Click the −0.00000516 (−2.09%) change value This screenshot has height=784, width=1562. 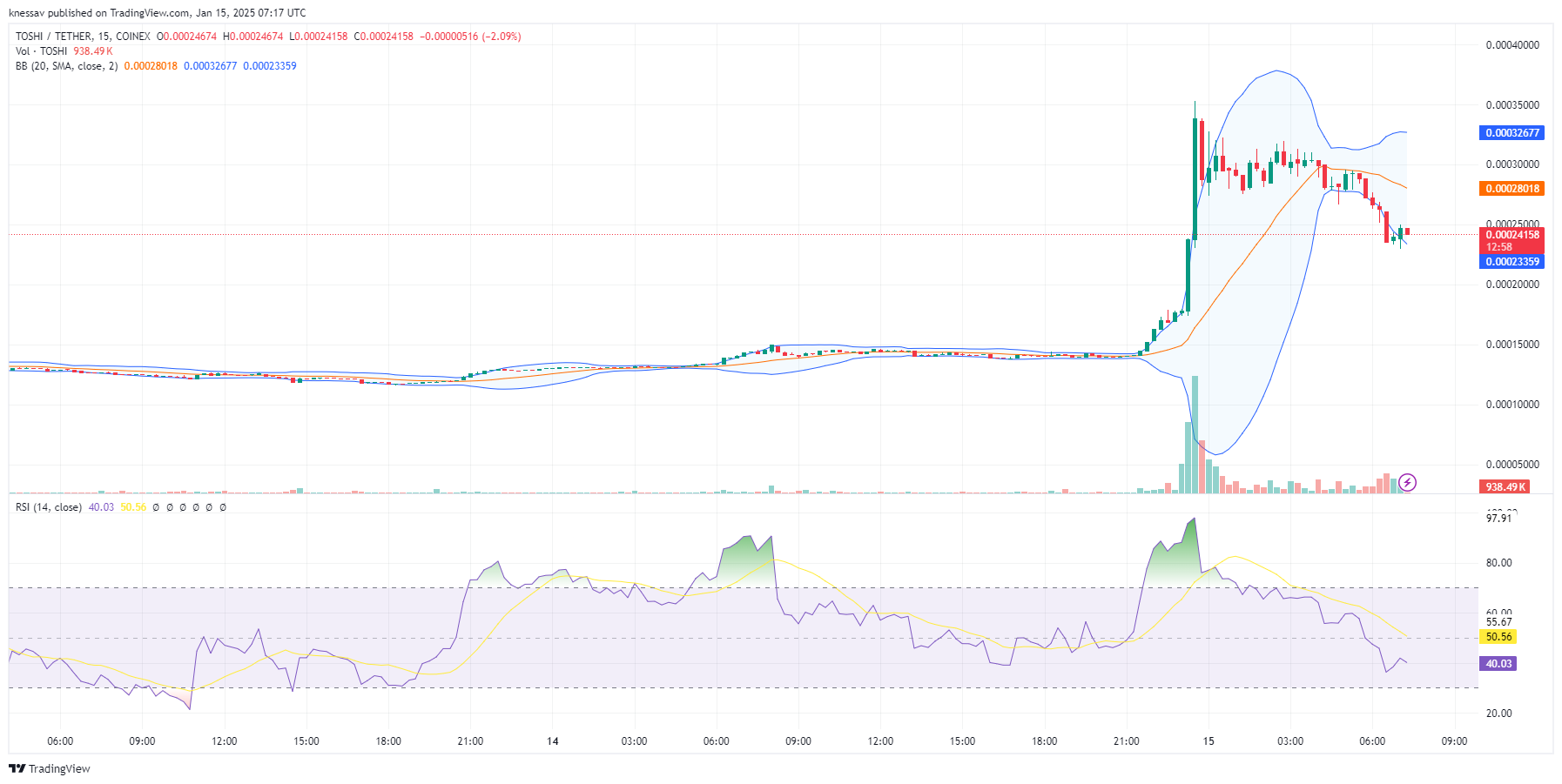(470, 37)
